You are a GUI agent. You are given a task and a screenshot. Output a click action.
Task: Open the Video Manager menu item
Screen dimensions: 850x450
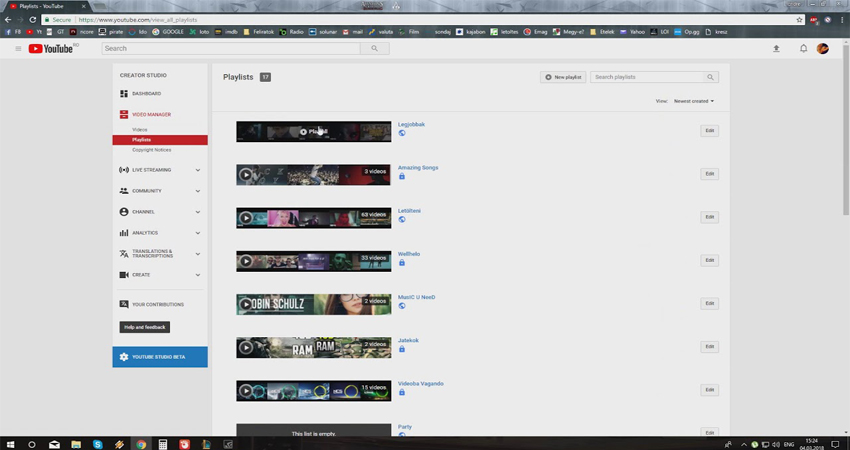point(151,114)
